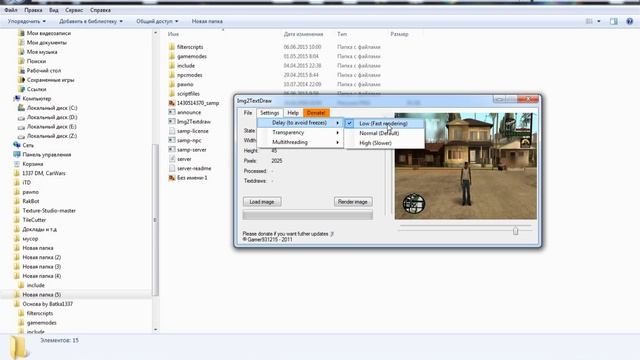Open Добавить в библиотеку dropdown
Screen dimensions: 640x360
click(x=91, y=21)
